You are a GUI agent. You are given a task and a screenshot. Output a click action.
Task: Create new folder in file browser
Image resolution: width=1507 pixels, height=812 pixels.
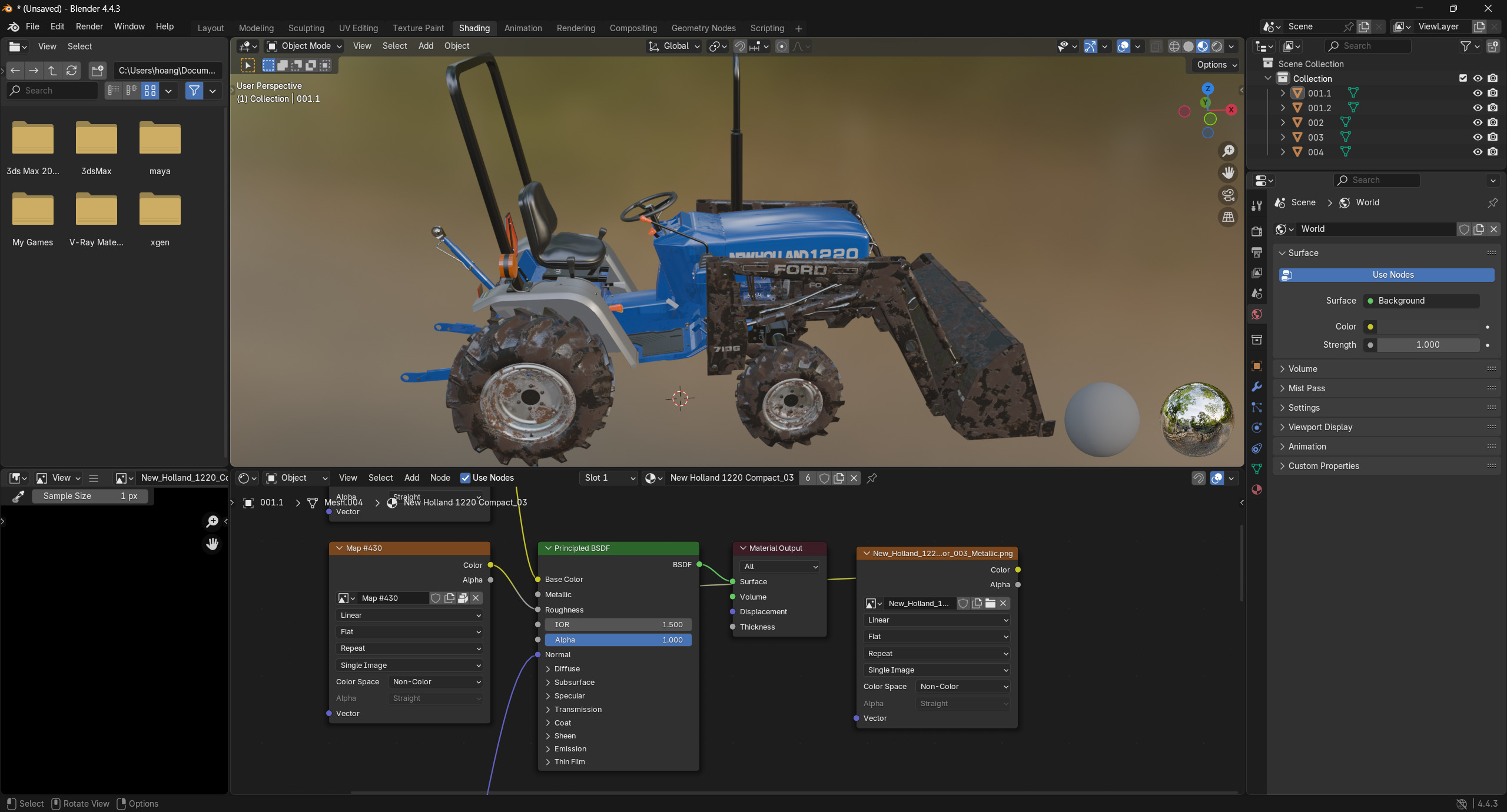(x=97, y=71)
